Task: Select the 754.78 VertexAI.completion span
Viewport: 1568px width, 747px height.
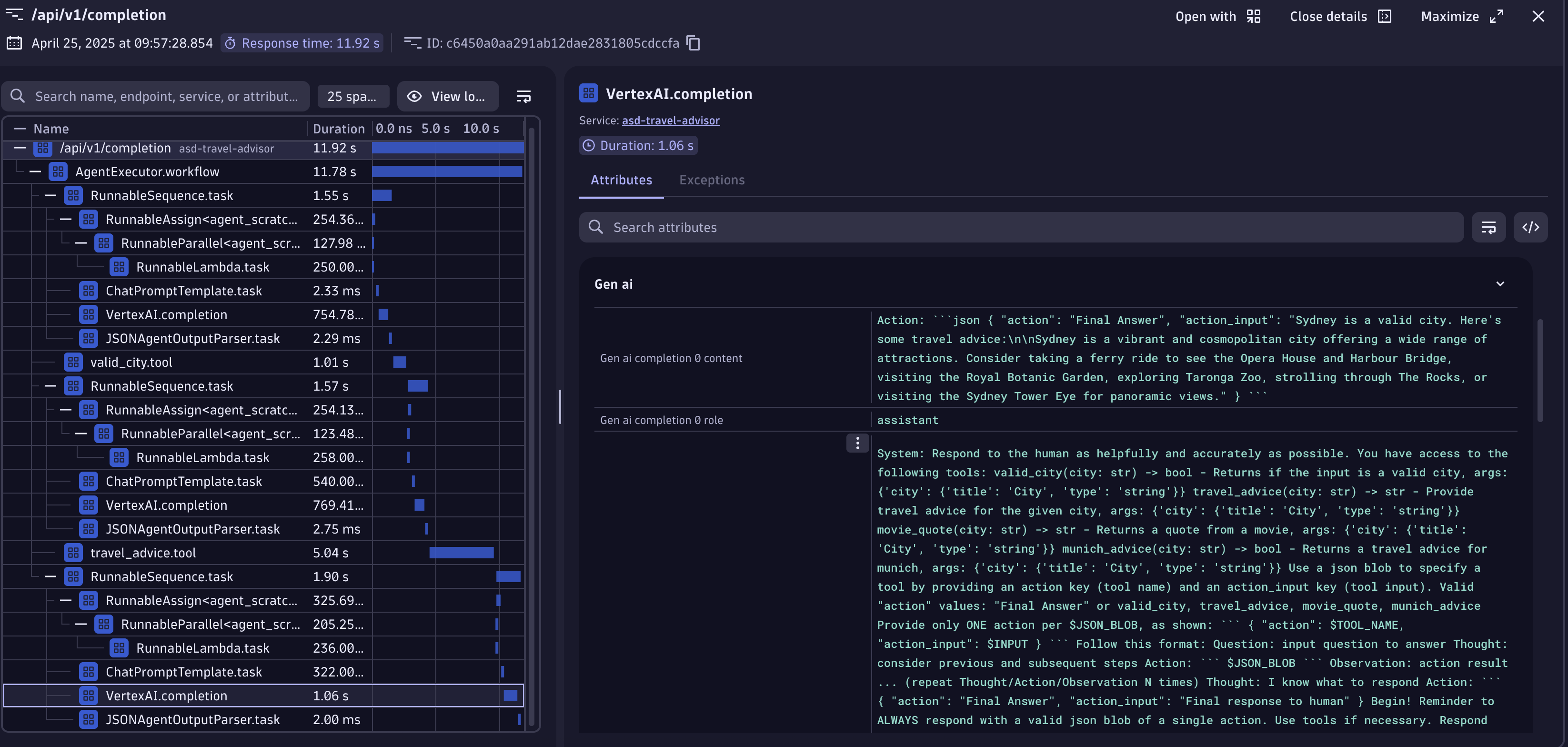Action: [263, 315]
